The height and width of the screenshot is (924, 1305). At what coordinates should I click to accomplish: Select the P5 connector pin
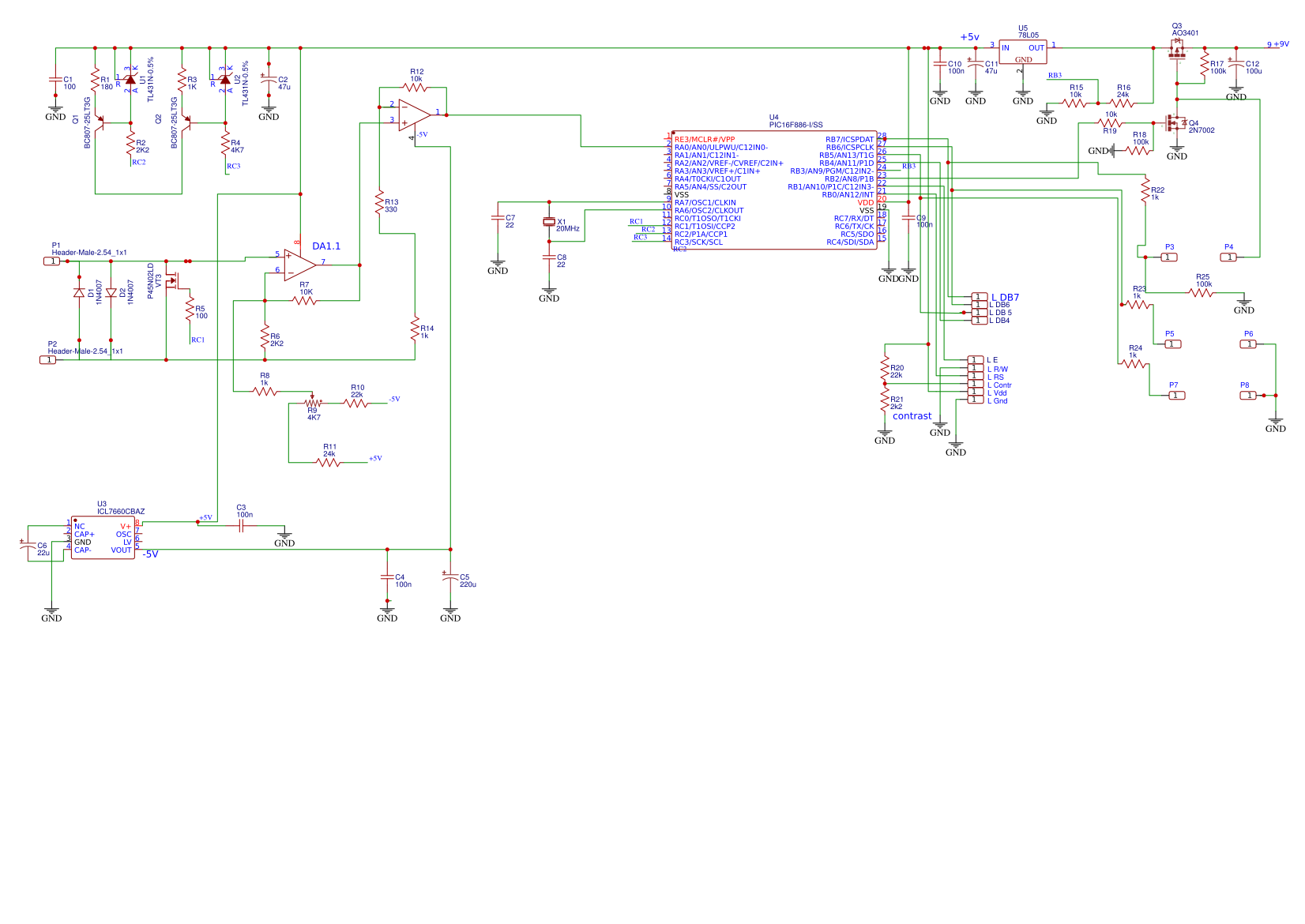1173,344
